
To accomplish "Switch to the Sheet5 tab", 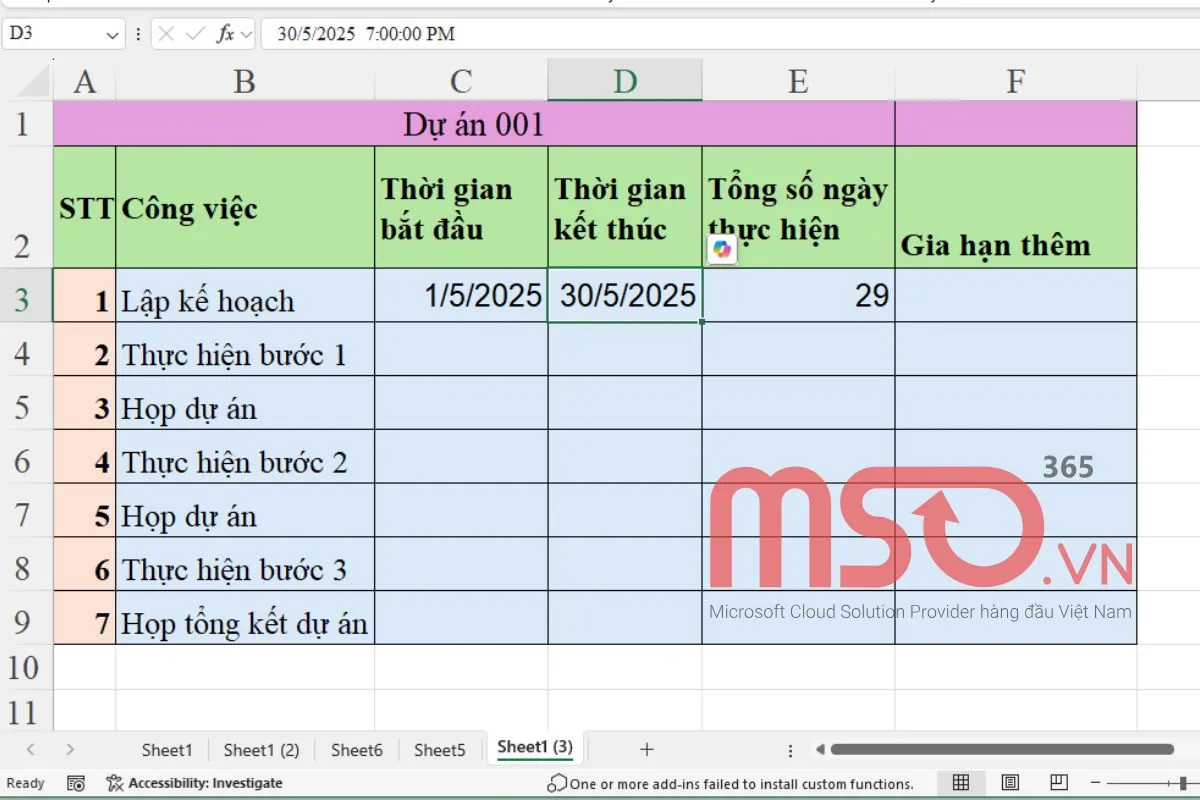I will point(440,748).
